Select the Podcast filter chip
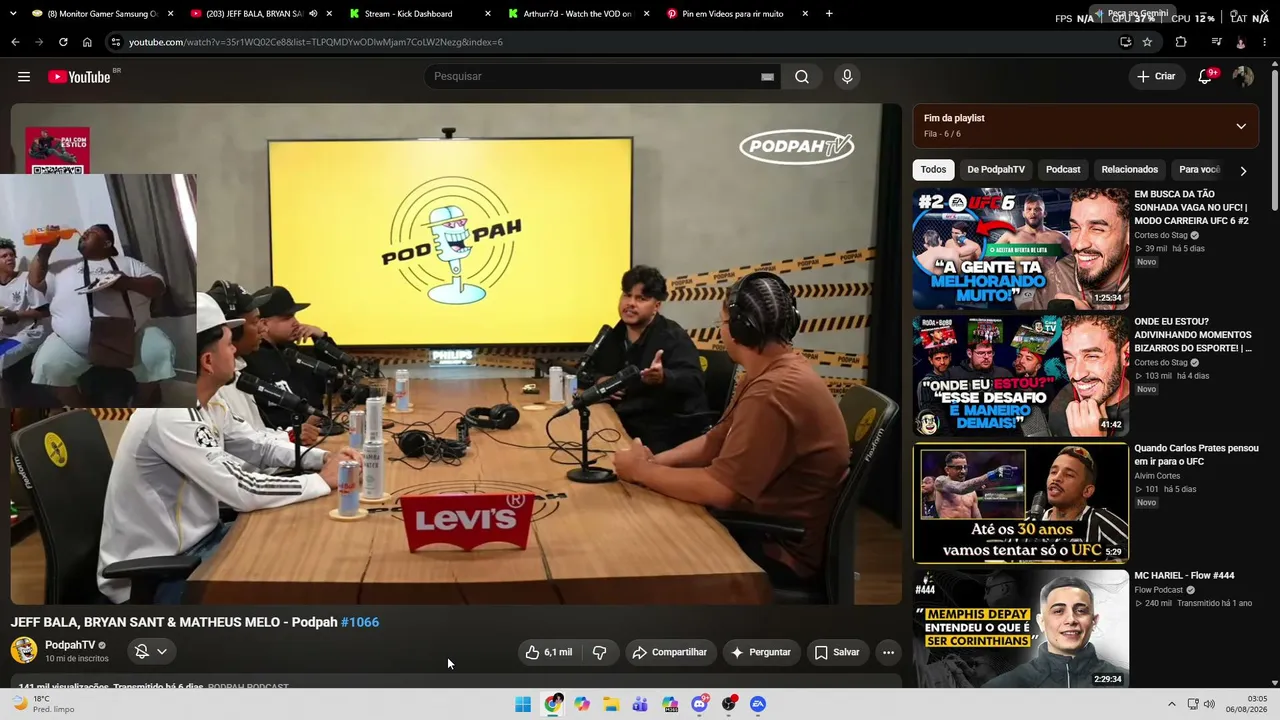This screenshot has height=720, width=1280. pyautogui.click(x=1063, y=170)
